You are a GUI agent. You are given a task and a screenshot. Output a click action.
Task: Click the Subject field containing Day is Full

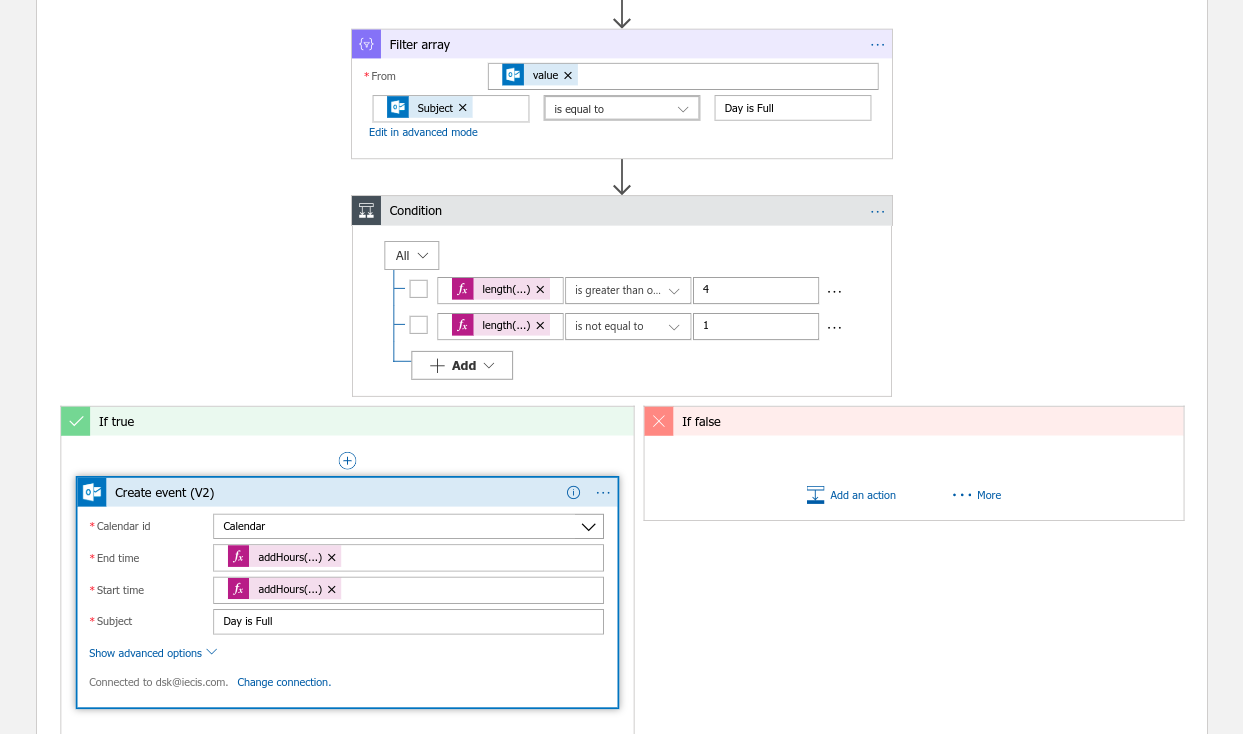[x=408, y=622]
